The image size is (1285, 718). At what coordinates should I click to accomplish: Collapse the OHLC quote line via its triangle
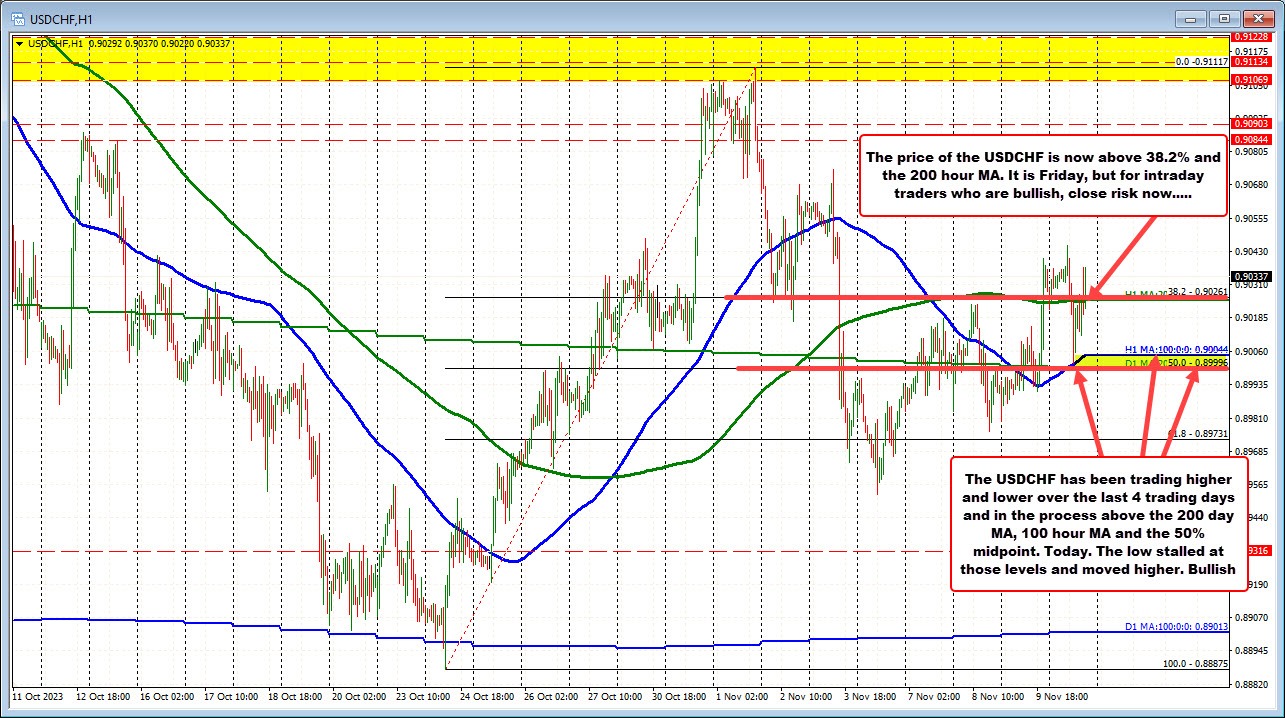click(19, 43)
